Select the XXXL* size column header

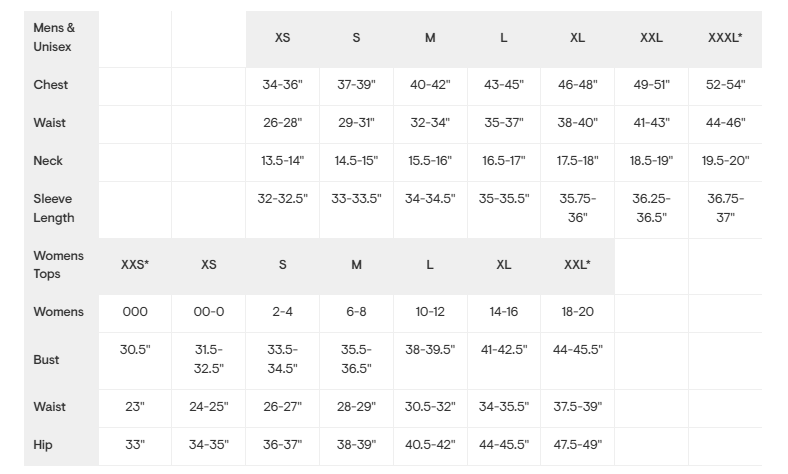(x=725, y=38)
